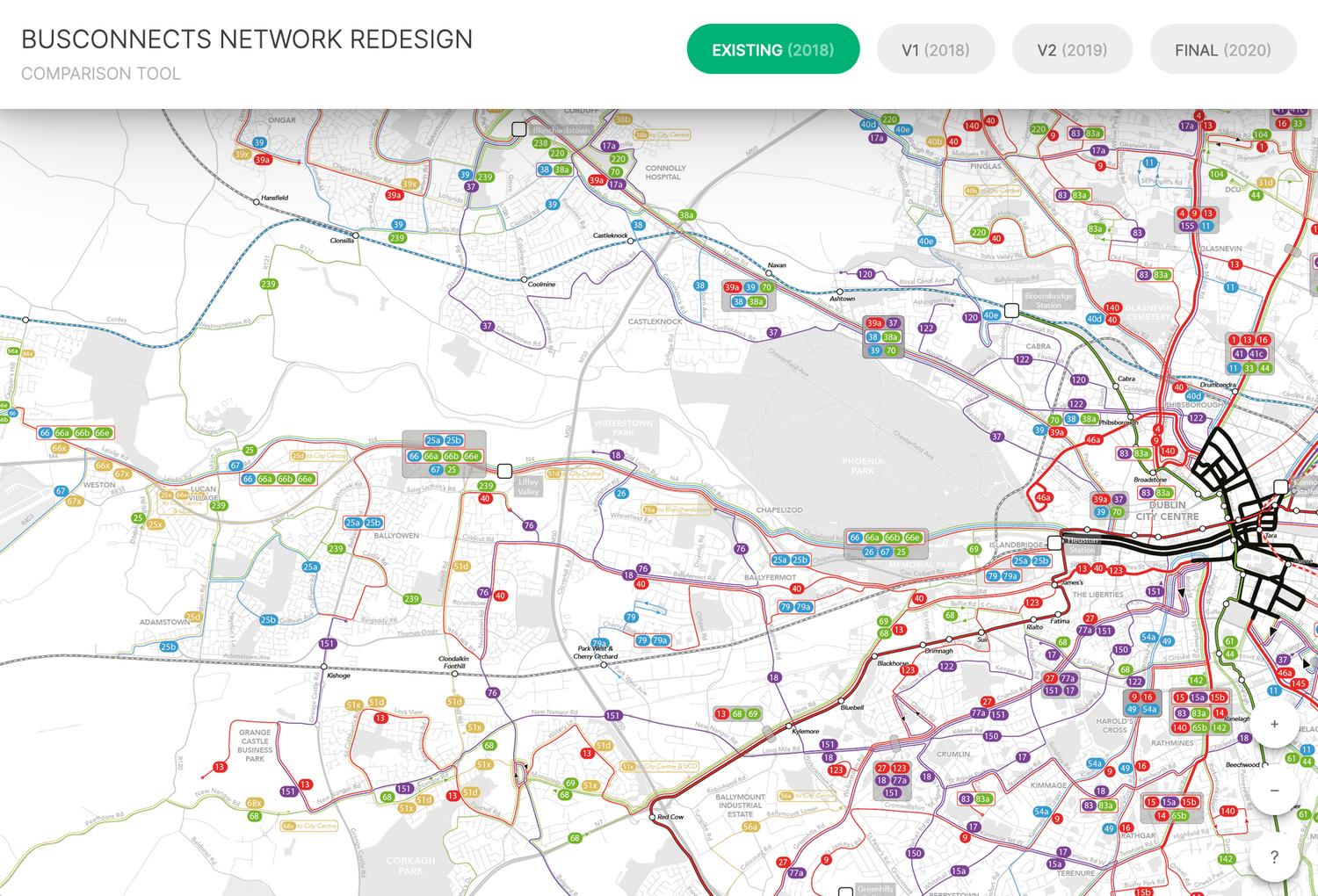Image resolution: width=1318 pixels, height=896 pixels.
Task: Click the "HAROLD'S CROSS" area label
Action: 1114,726
